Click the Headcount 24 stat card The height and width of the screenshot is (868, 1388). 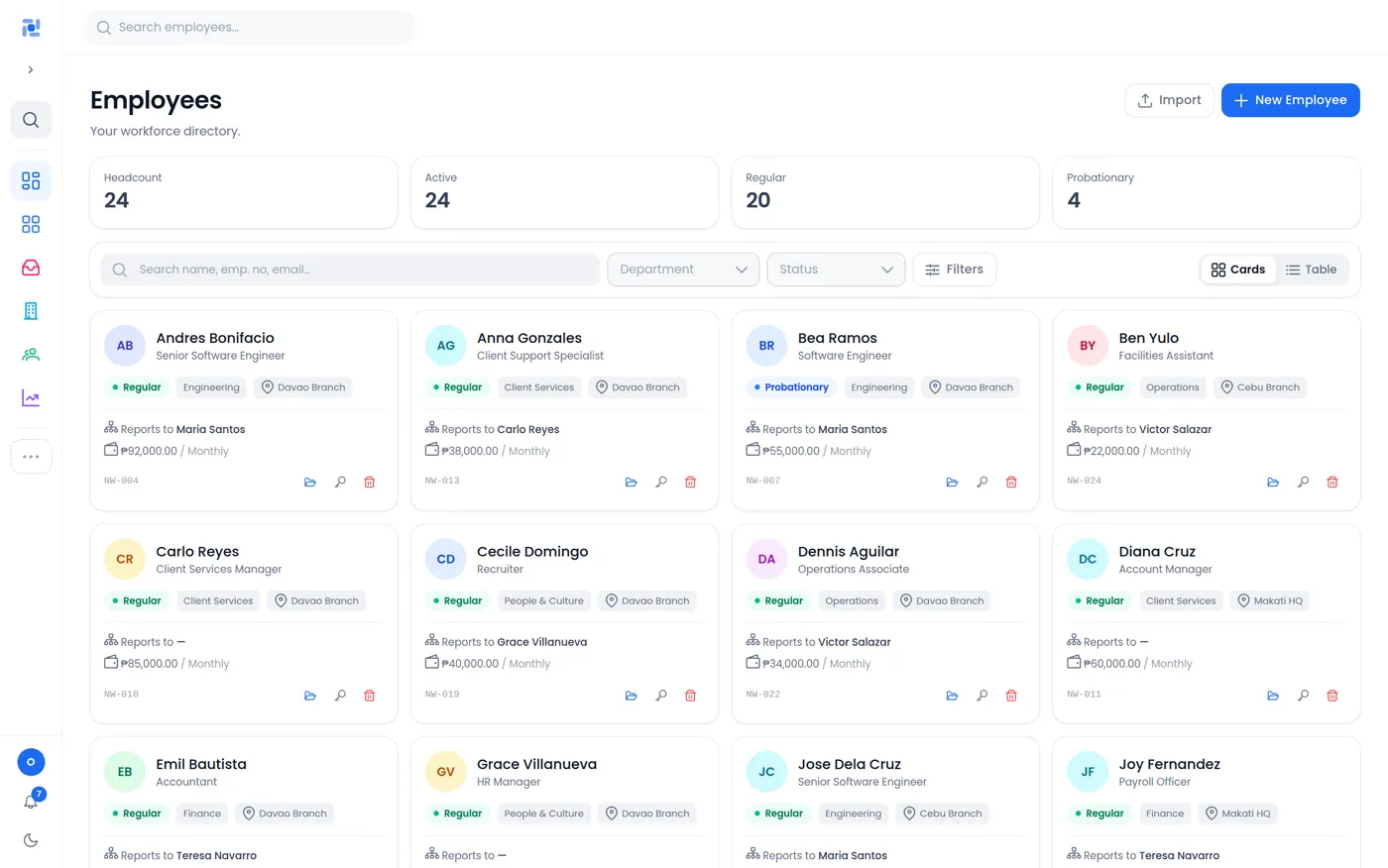tap(244, 192)
